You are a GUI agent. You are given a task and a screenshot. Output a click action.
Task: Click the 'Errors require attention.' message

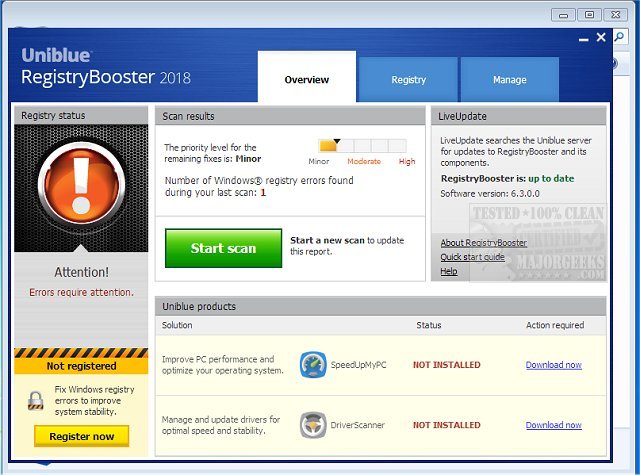point(81,292)
